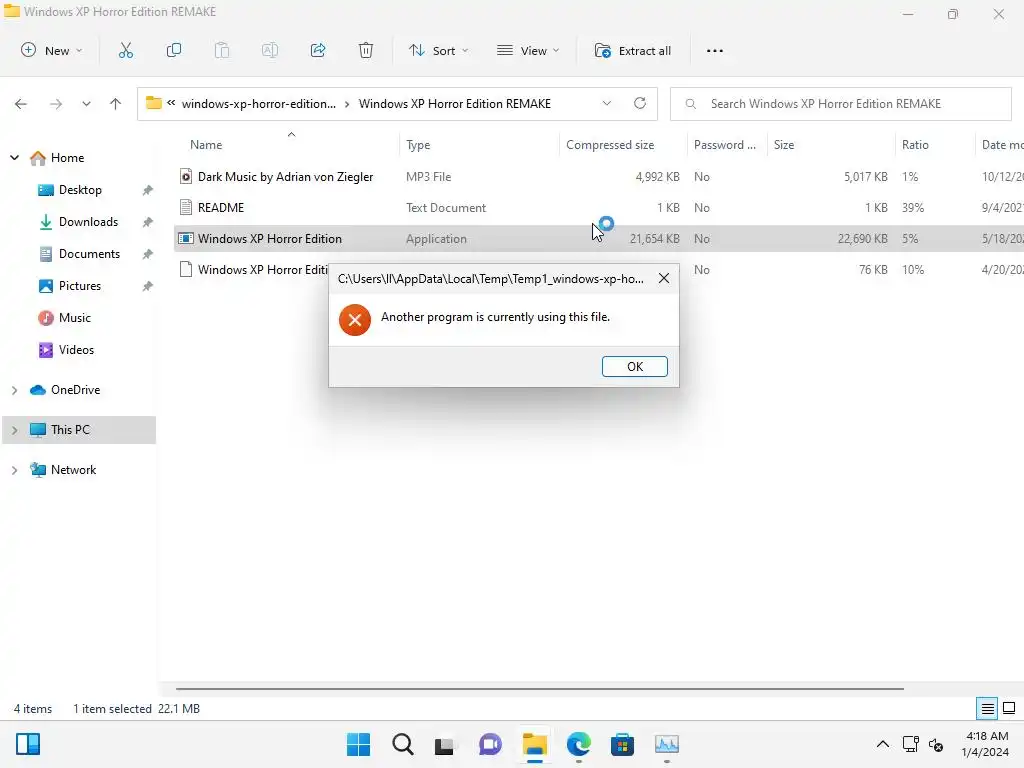The image size is (1024, 768).
Task: Open Pictures in navigation pane
Action: (x=69, y=286)
